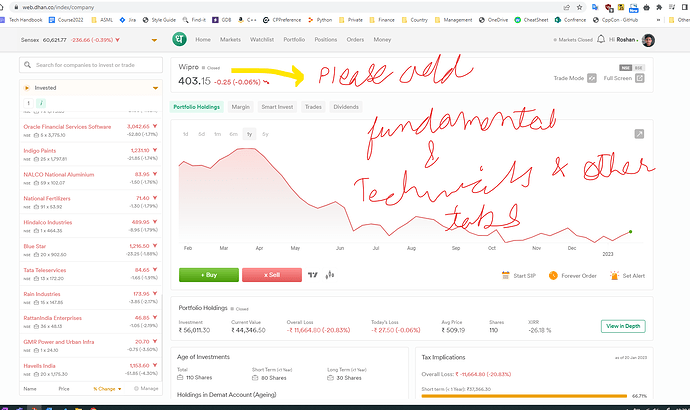Click the red Sell button

pyautogui.click(x=272, y=275)
